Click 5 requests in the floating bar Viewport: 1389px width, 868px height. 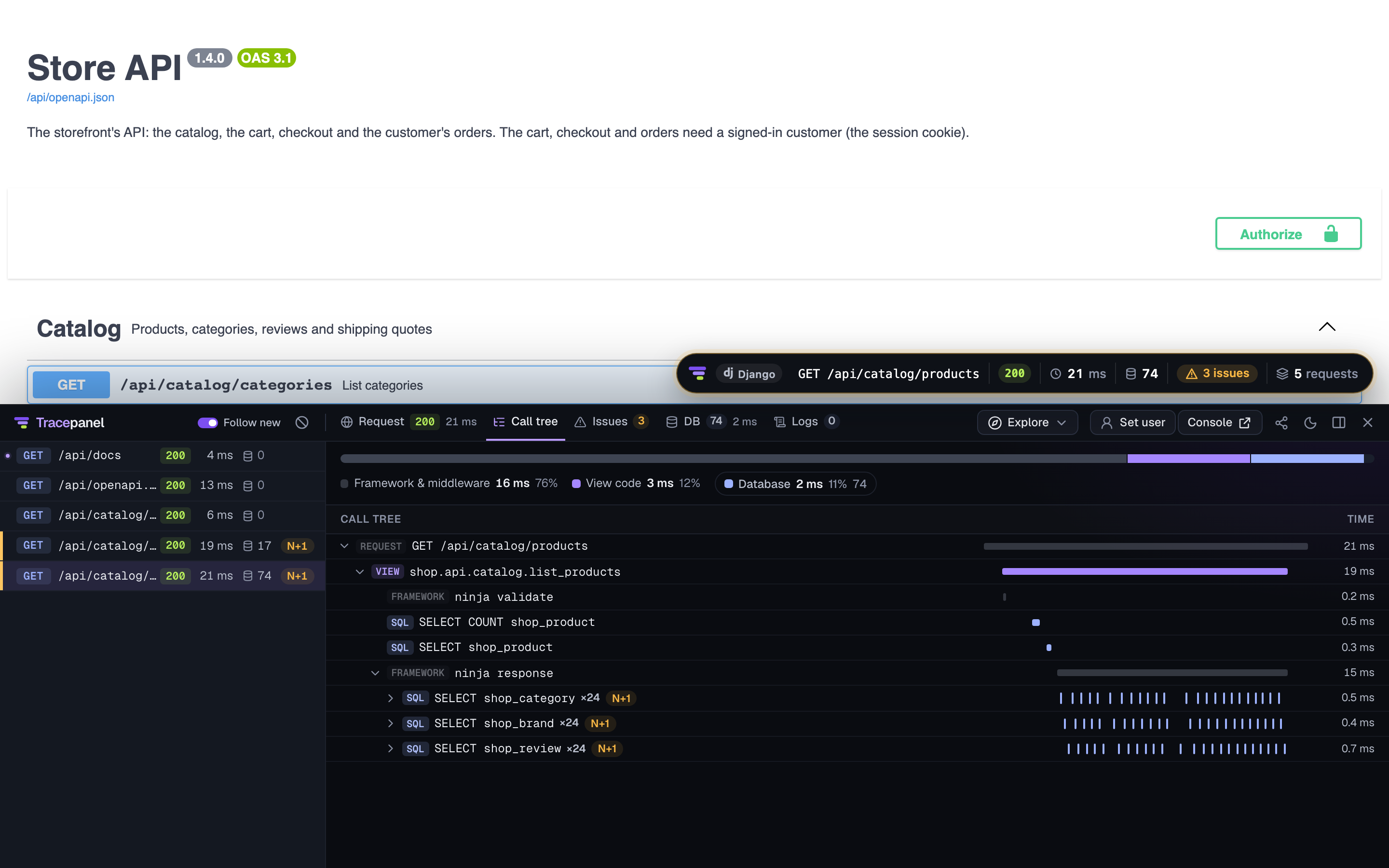tap(1317, 374)
